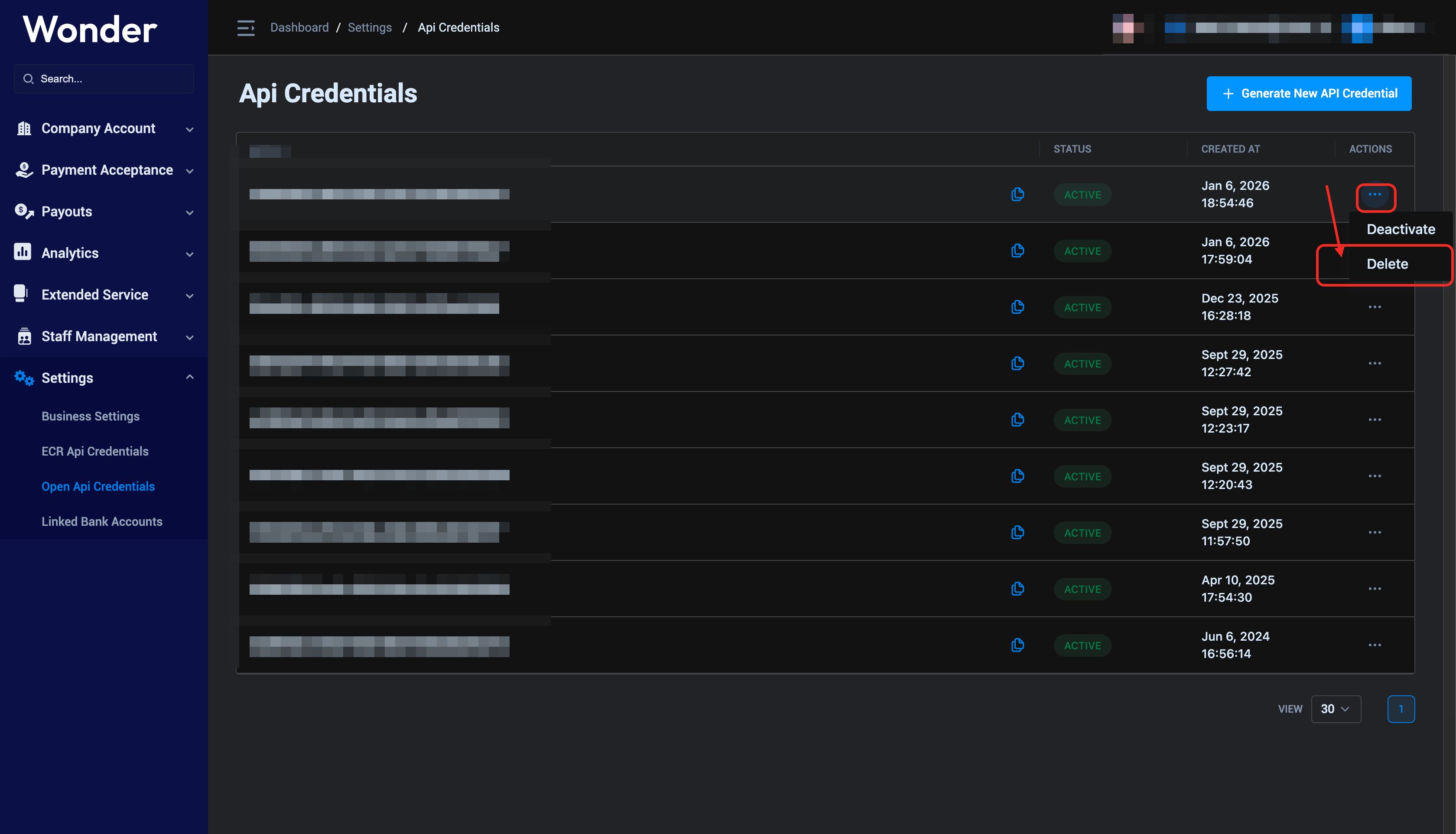Open actions menu for Dec 23, 2025 row

point(1375,307)
